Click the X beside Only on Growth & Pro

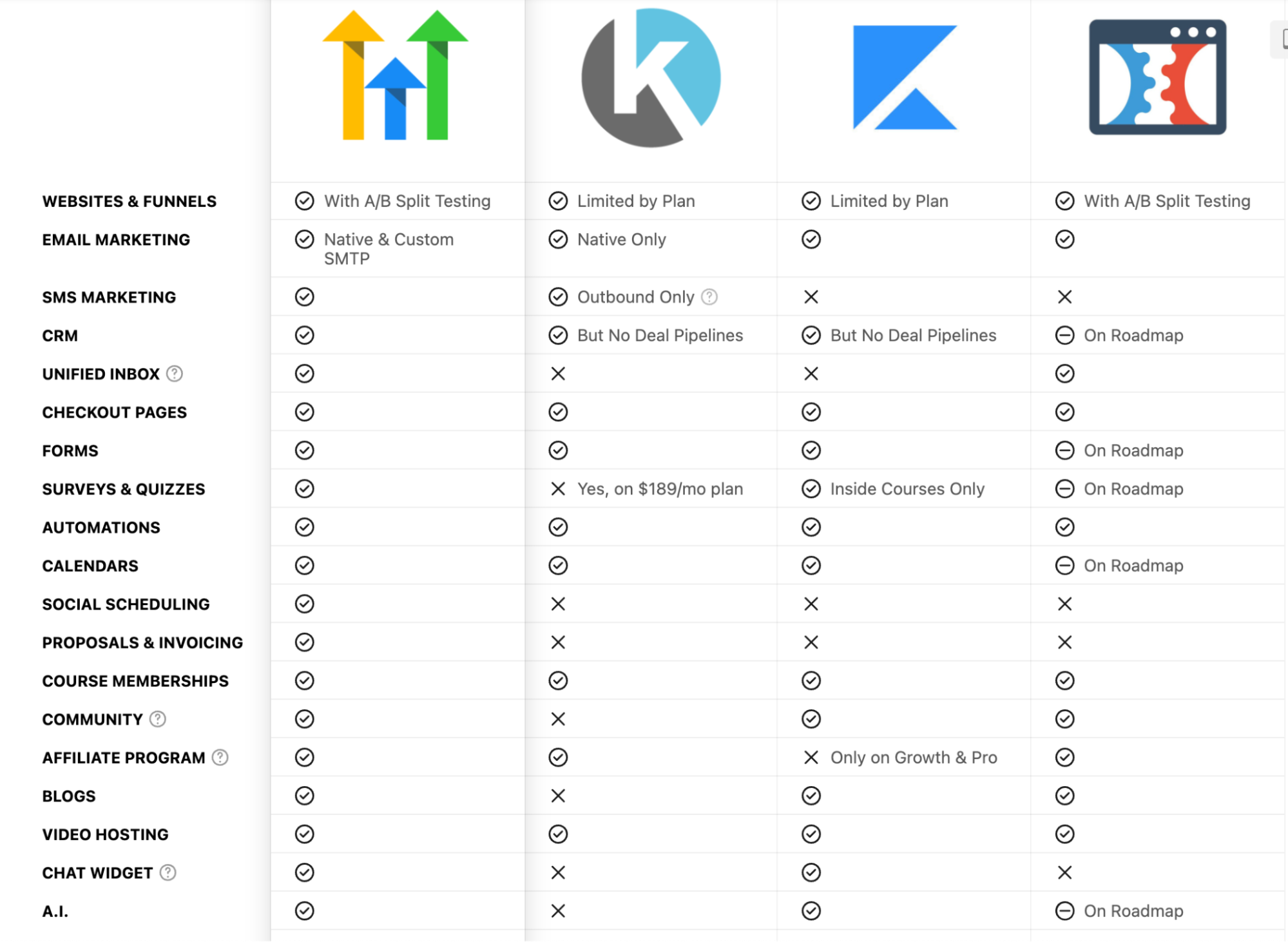click(811, 758)
